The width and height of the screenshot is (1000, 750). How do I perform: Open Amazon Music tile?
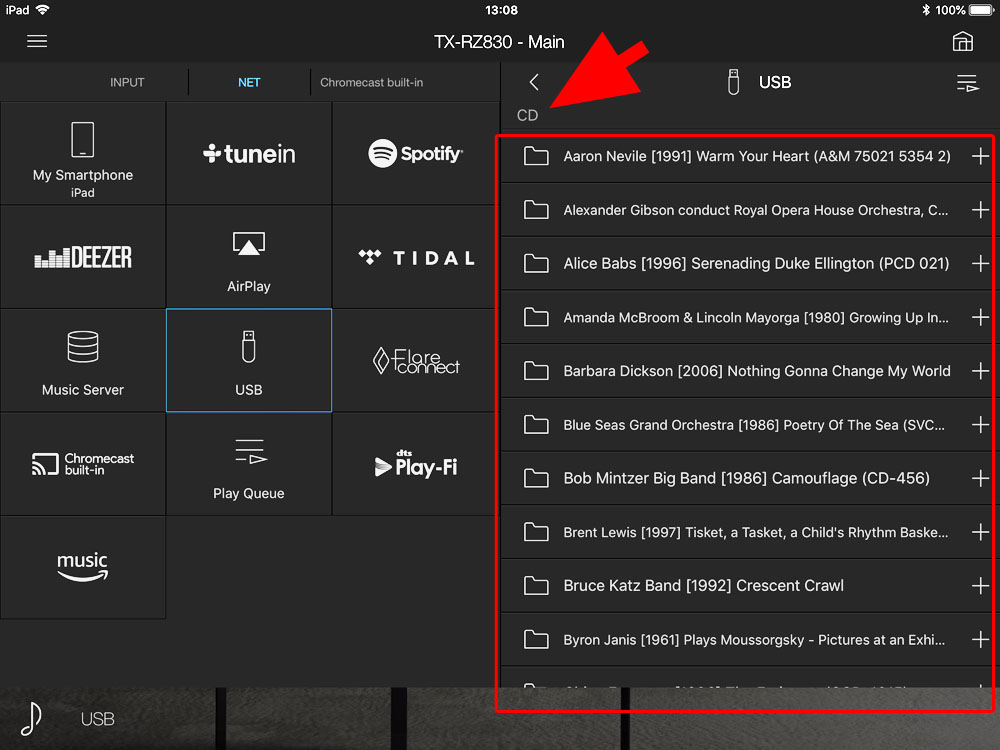click(x=83, y=567)
